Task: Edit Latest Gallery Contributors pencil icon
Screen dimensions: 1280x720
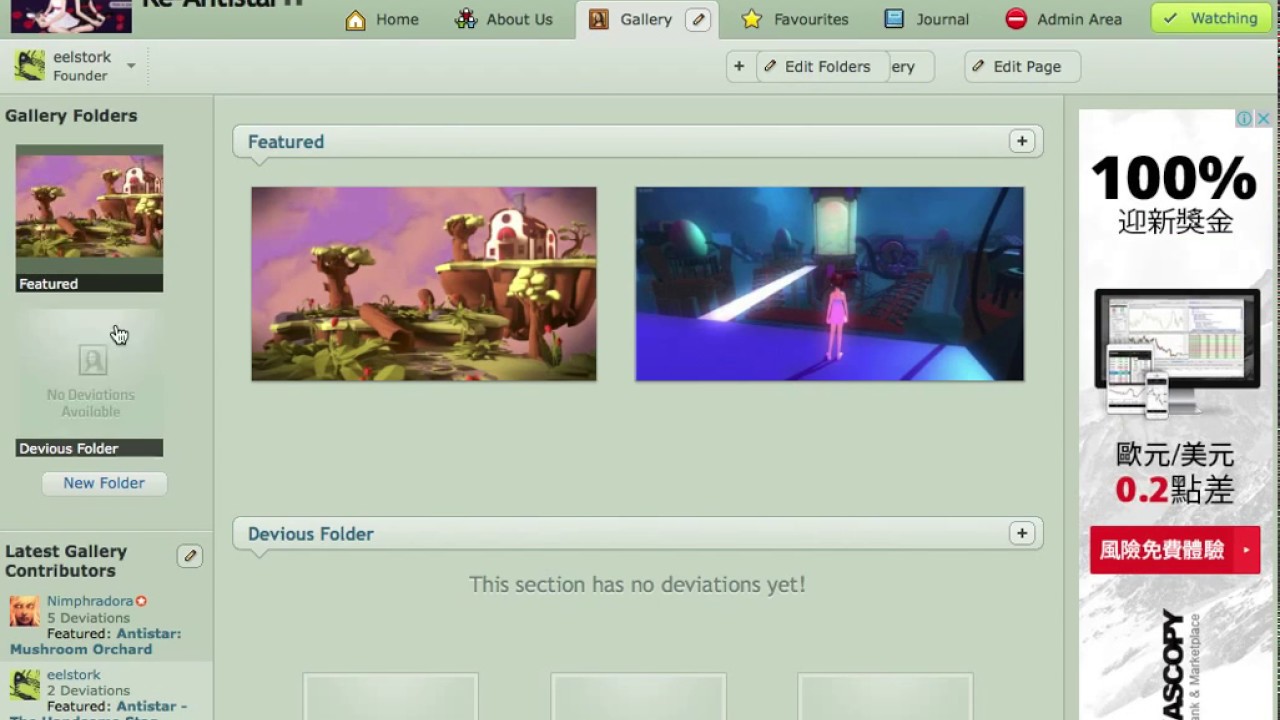Action: (190, 556)
